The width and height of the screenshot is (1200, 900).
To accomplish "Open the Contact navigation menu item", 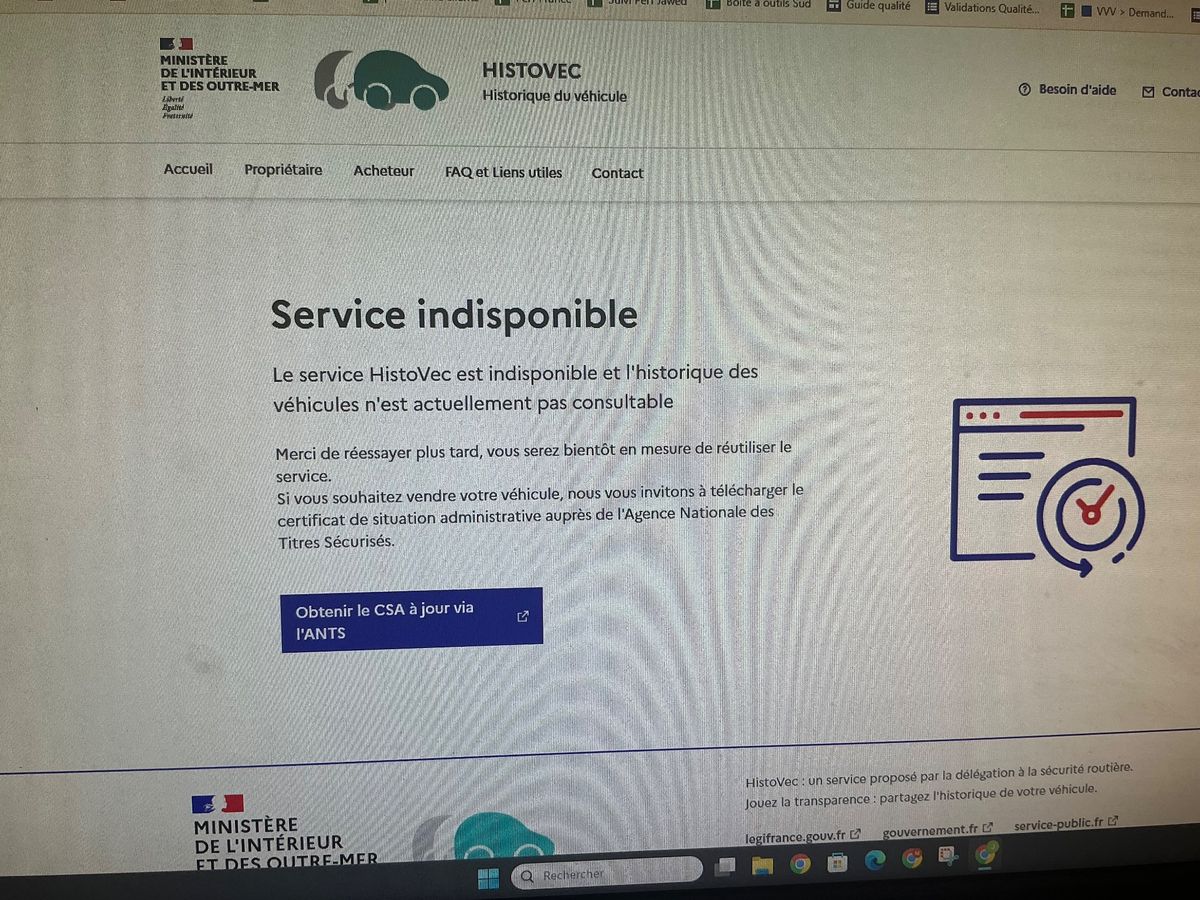I will 617,173.
